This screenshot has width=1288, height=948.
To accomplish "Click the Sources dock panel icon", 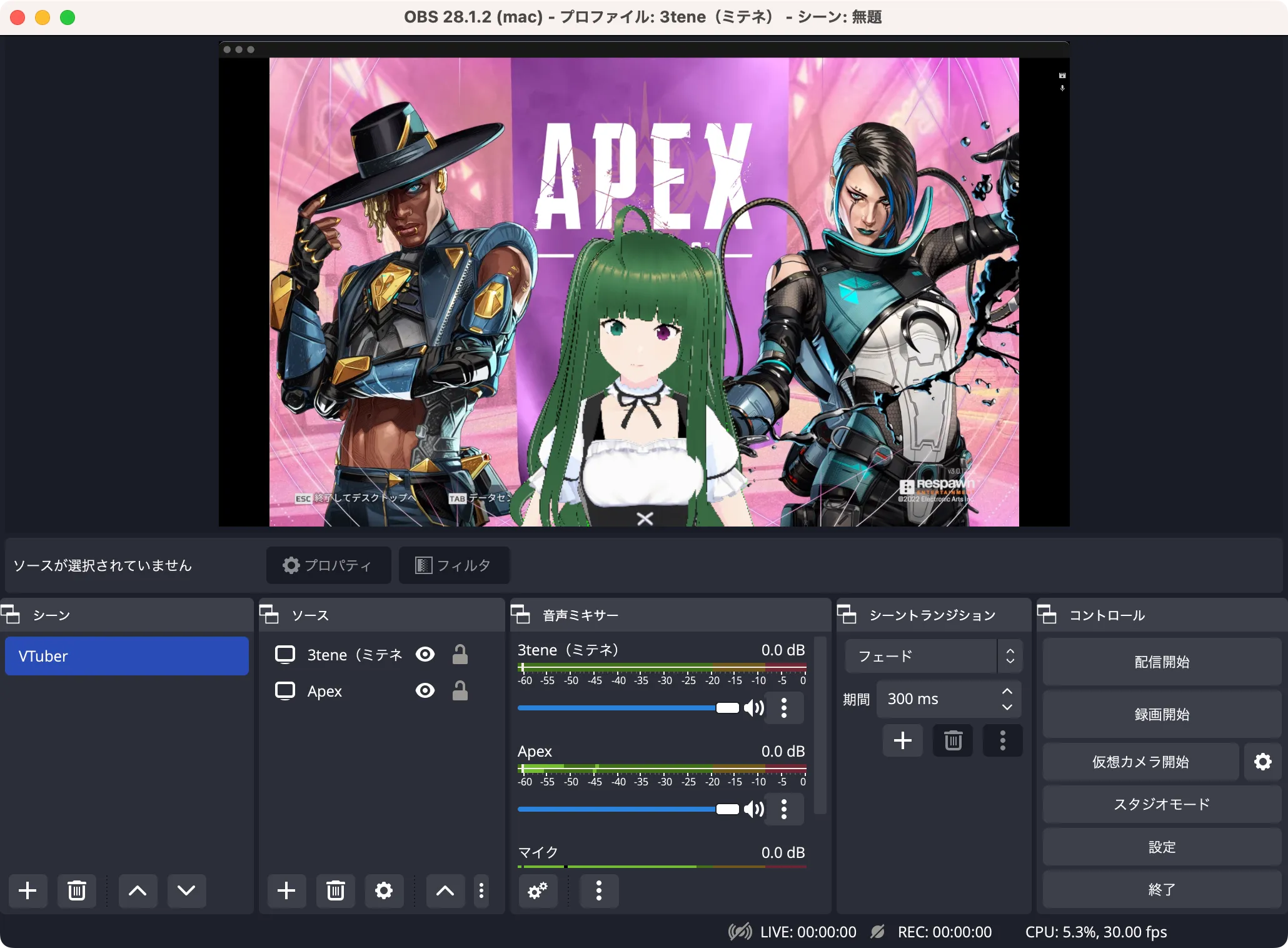I will point(269,615).
